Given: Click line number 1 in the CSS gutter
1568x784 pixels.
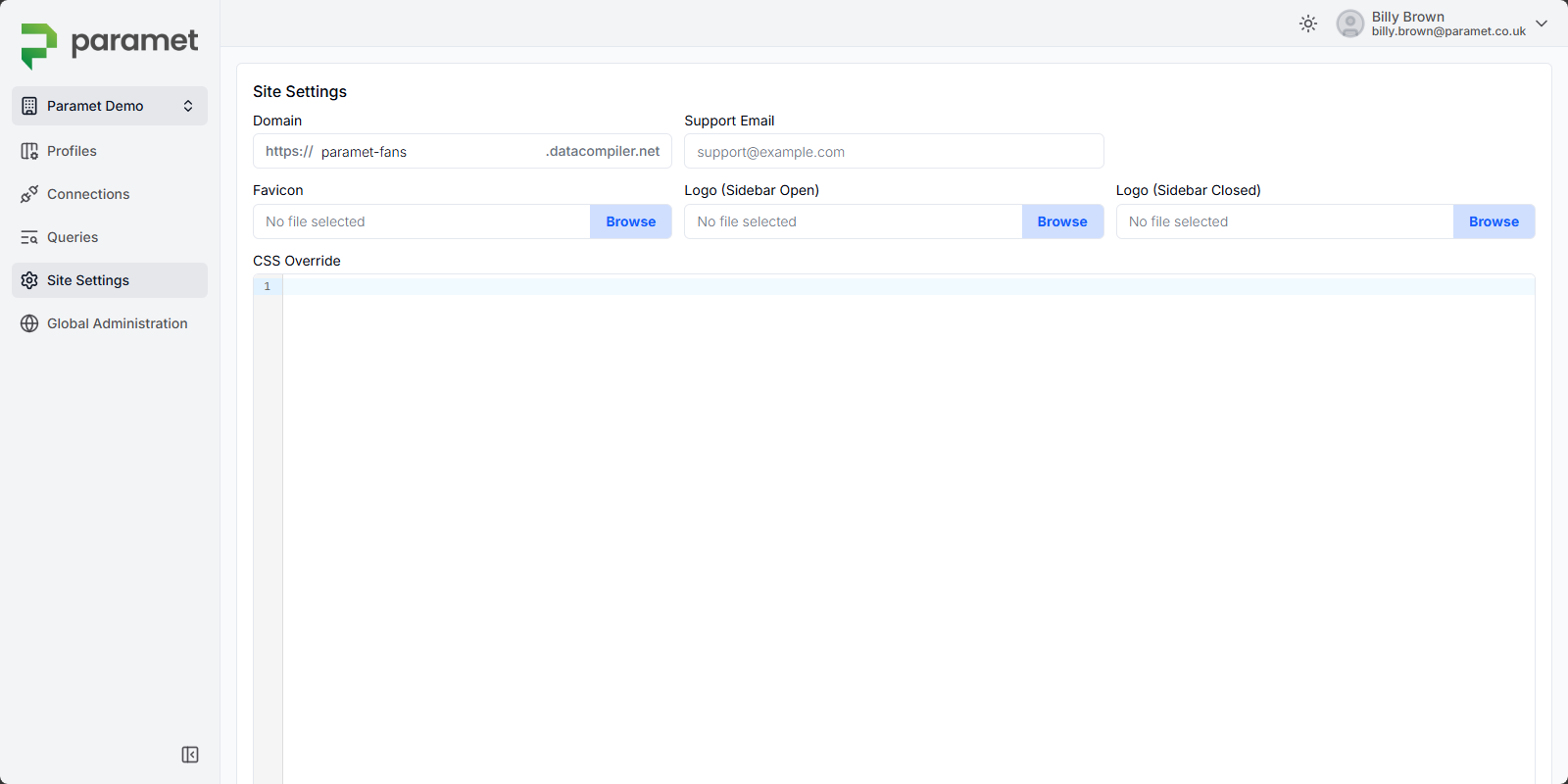Looking at the screenshot, I should pyautogui.click(x=267, y=286).
